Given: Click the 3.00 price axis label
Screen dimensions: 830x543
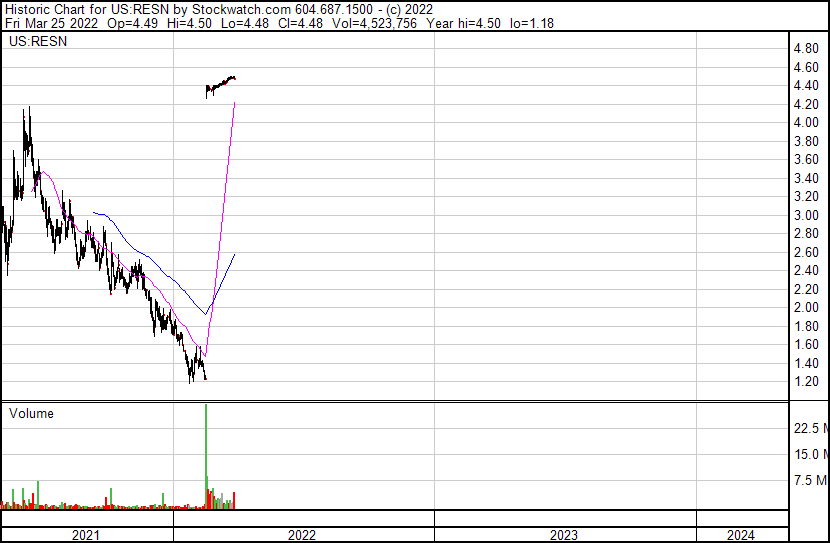Looking at the screenshot, I should (806, 215).
